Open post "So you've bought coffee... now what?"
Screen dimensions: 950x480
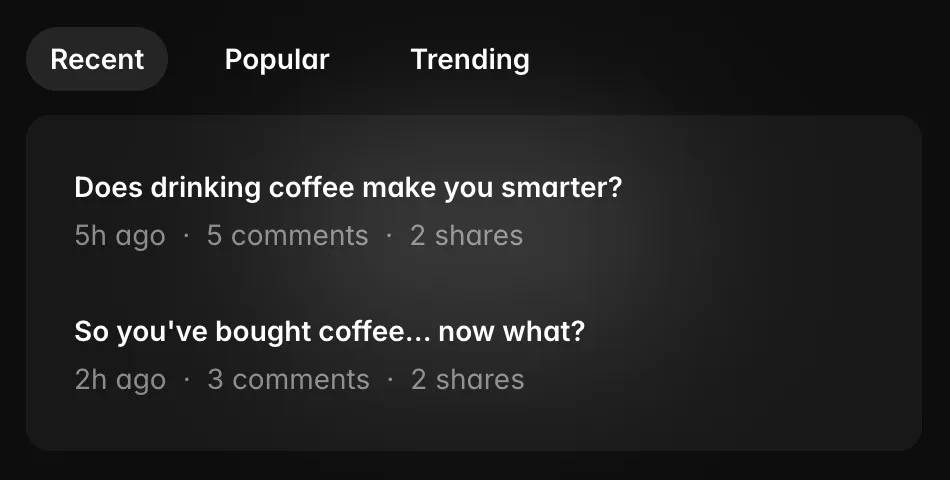tap(329, 332)
